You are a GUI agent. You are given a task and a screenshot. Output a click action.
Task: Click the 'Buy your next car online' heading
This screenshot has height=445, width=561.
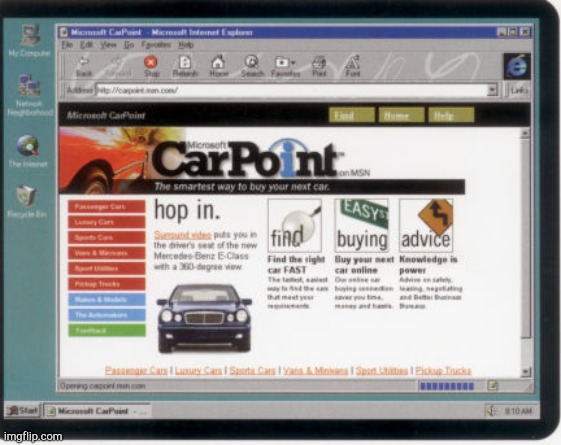tap(364, 264)
